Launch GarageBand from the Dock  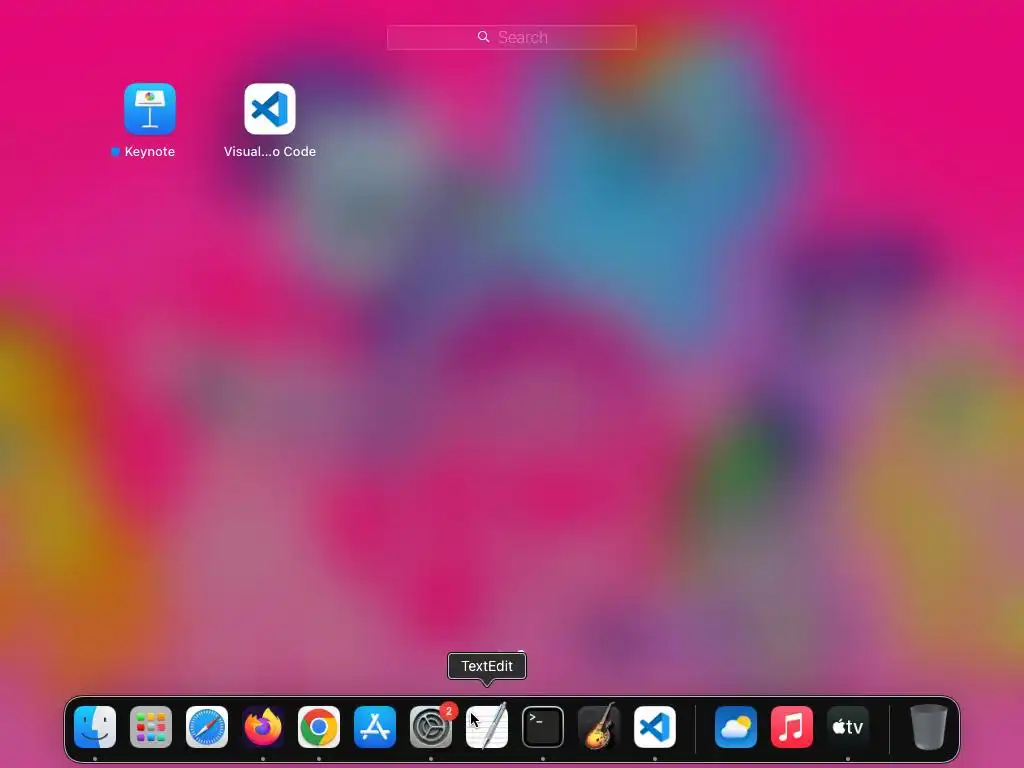click(599, 726)
